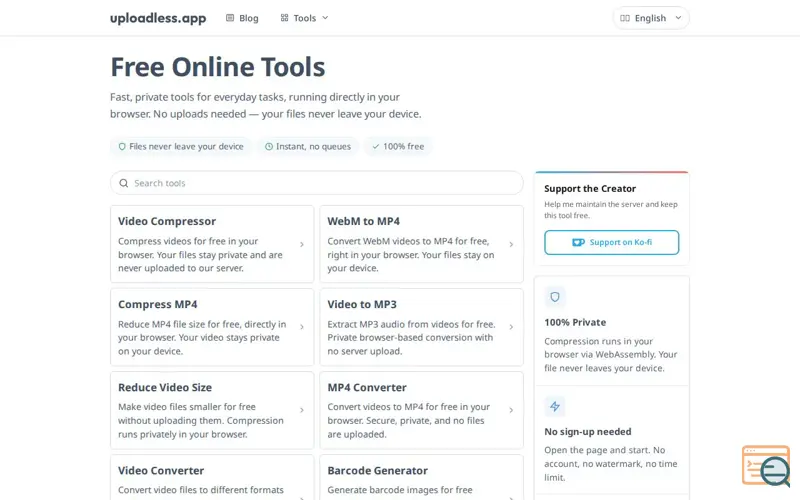The image size is (800, 500).
Task: Click the Video Compressor card arrow
Action: 302,244
